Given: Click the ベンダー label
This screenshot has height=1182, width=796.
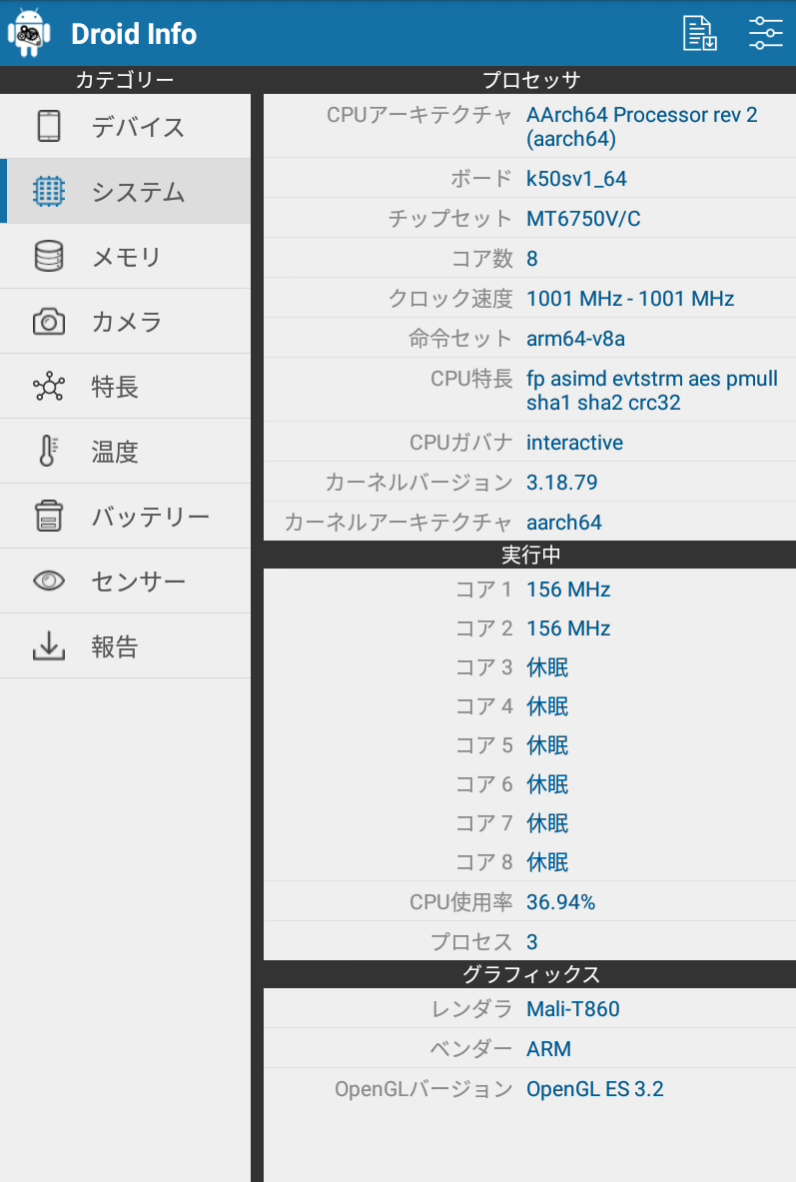Looking at the screenshot, I should click(471, 1049).
